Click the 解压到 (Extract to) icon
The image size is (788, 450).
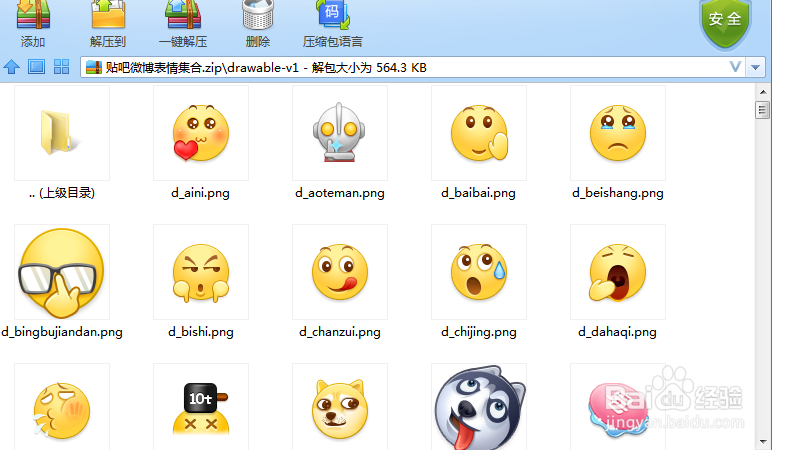pyautogui.click(x=108, y=15)
